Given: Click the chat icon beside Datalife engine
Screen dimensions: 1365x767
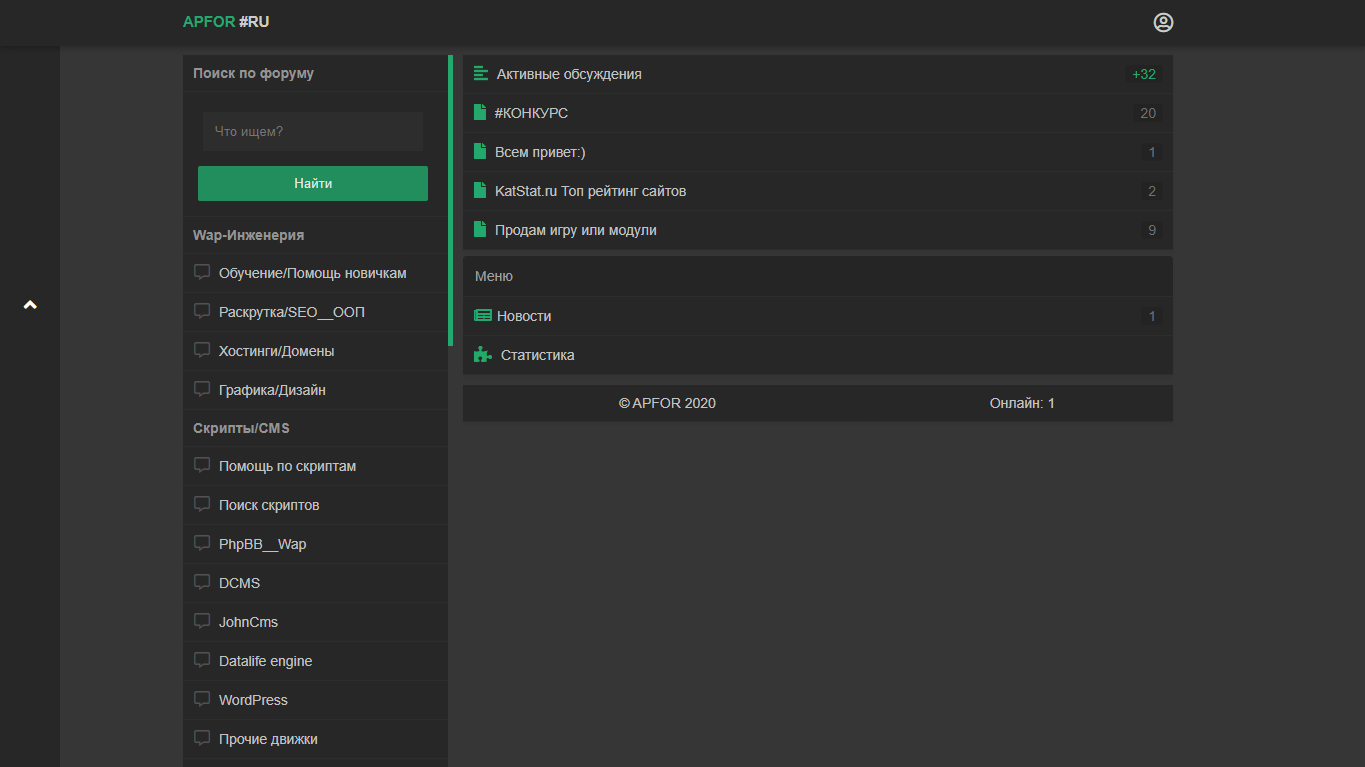Looking at the screenshot, I should (202, 660).
